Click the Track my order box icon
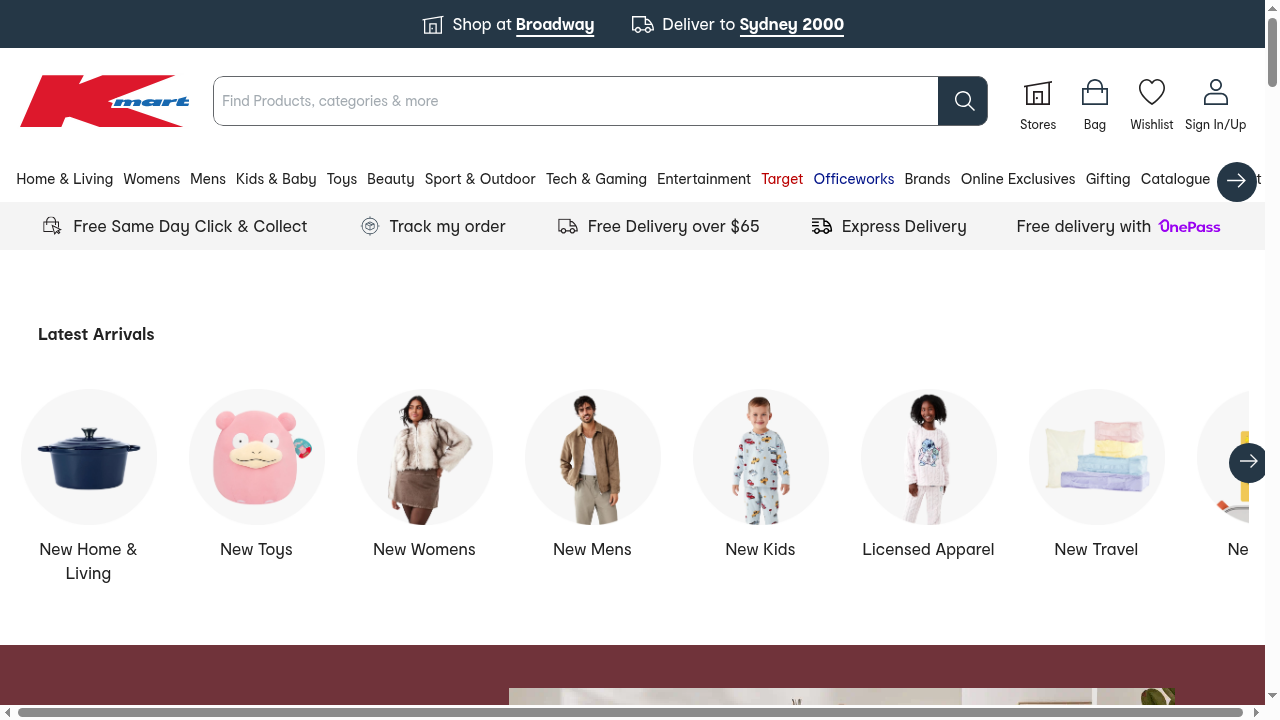Screen dimensions: 1280x720 (x=370, y=226)
